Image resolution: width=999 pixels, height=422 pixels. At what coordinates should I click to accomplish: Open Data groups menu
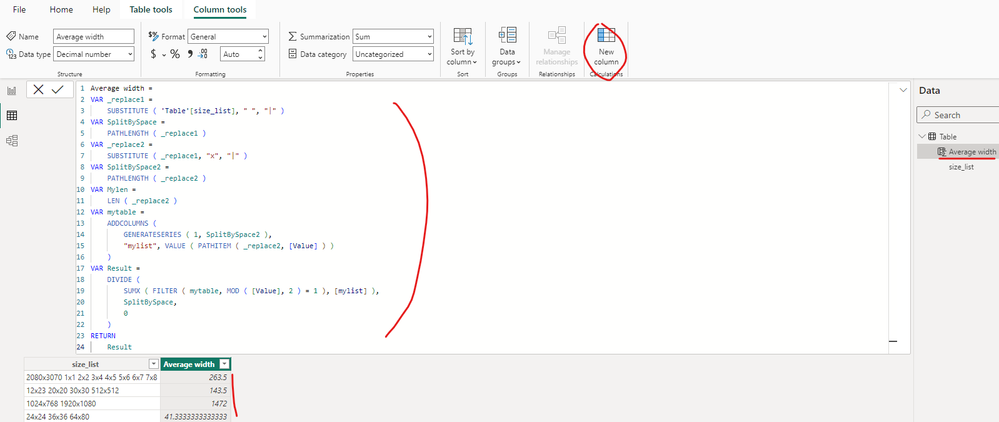click(507, 47)
